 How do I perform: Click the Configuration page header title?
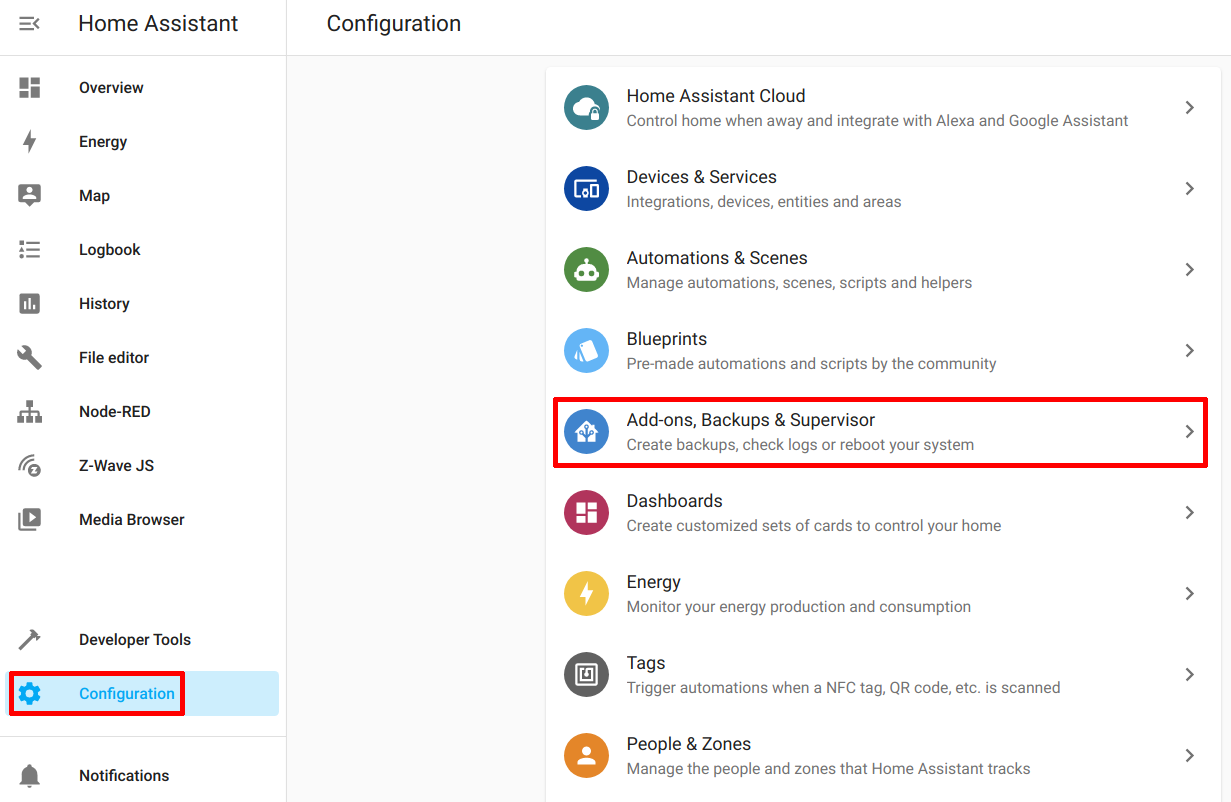click(x=394, y=24)
